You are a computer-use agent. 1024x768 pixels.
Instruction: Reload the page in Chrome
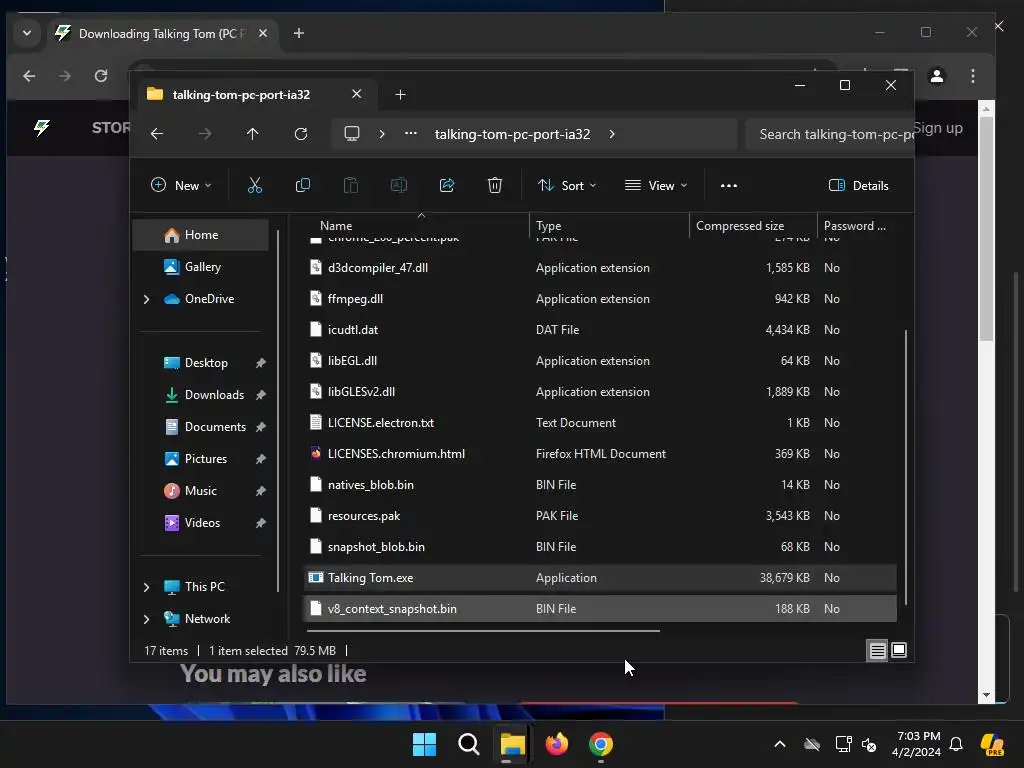coord(101,76)
